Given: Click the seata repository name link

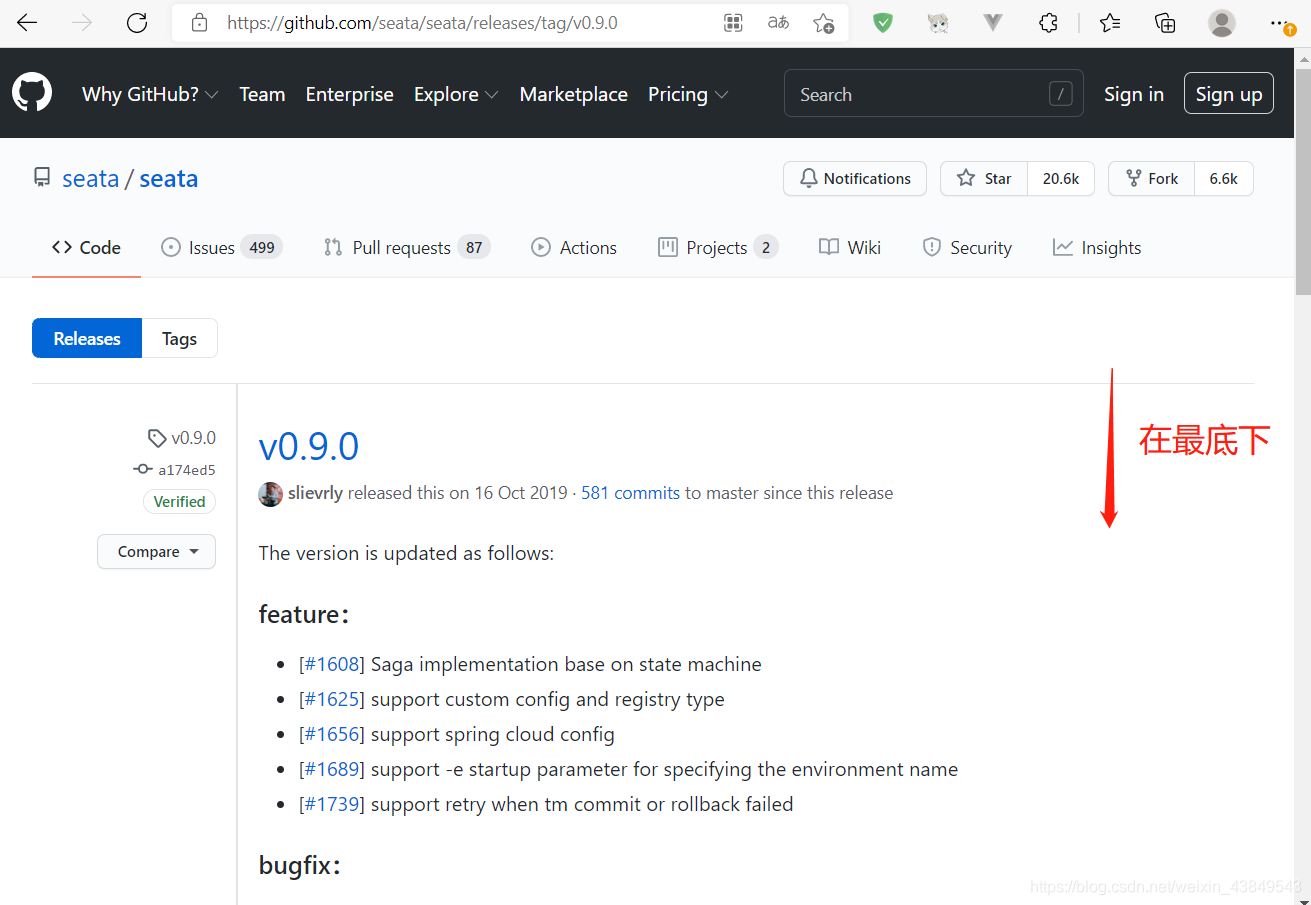Looking at the screenshot, I should (169, 179).
